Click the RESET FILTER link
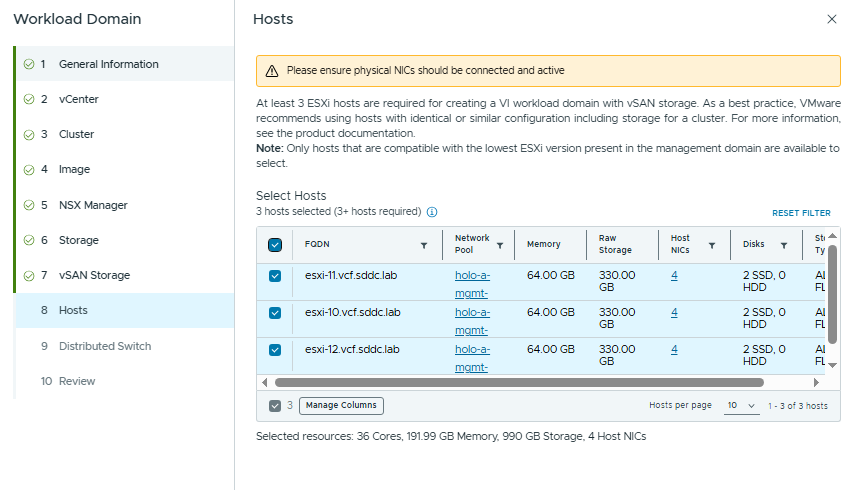 [801, 213]
